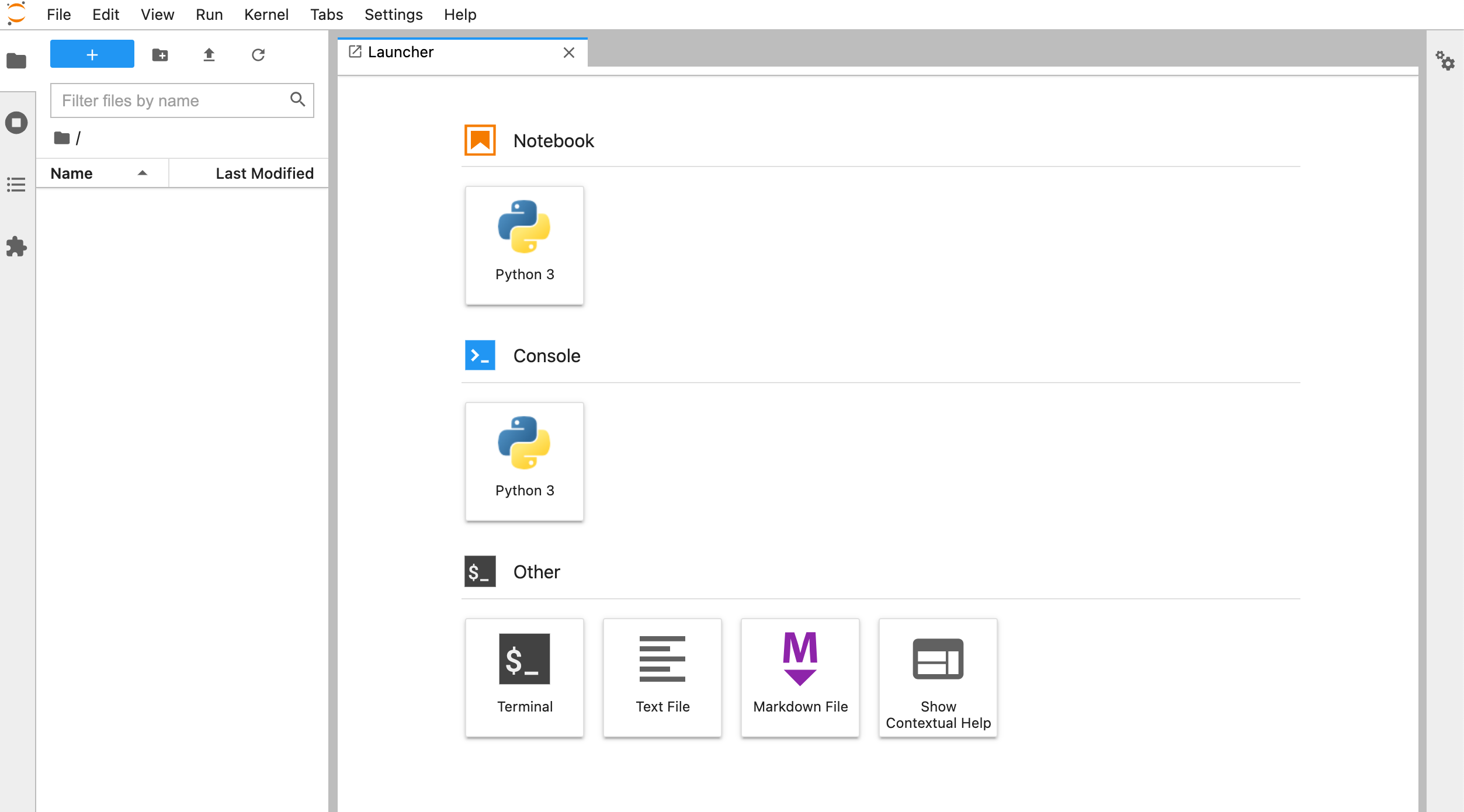Start a Python 3 console

point(524,461)
